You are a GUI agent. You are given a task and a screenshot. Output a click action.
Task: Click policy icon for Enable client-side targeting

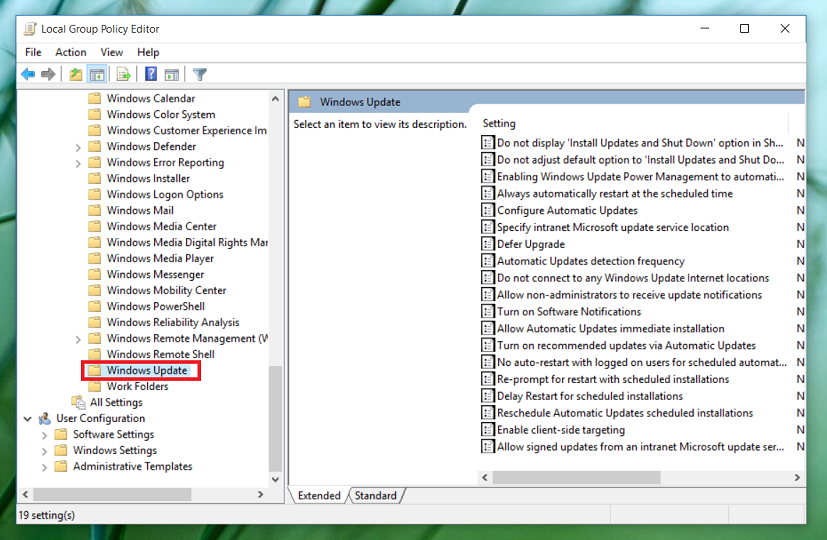coord(488,430)
